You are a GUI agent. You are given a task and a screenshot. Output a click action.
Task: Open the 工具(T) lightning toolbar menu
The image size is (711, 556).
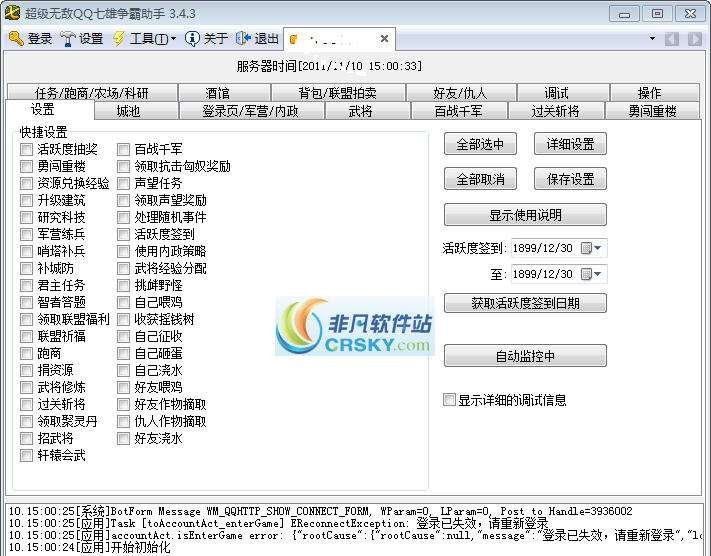coord(119,39)
